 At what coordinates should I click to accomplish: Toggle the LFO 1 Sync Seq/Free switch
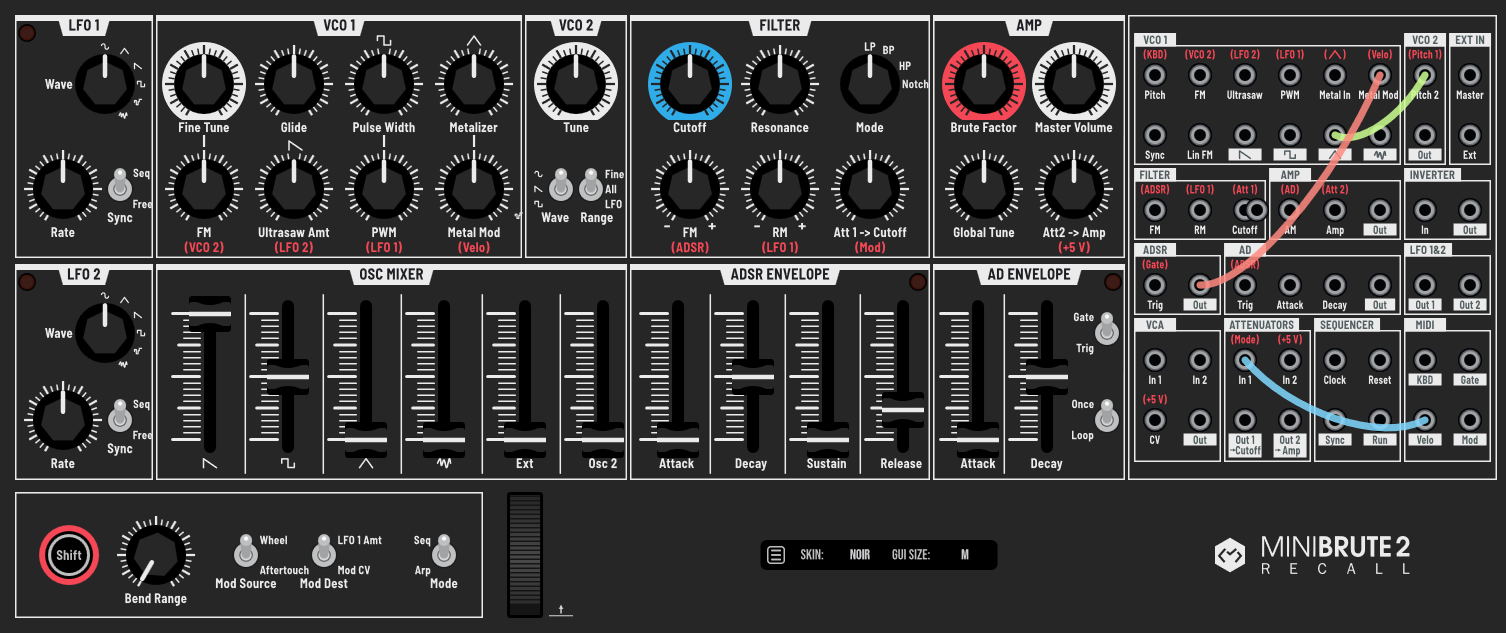coord(119,187)
